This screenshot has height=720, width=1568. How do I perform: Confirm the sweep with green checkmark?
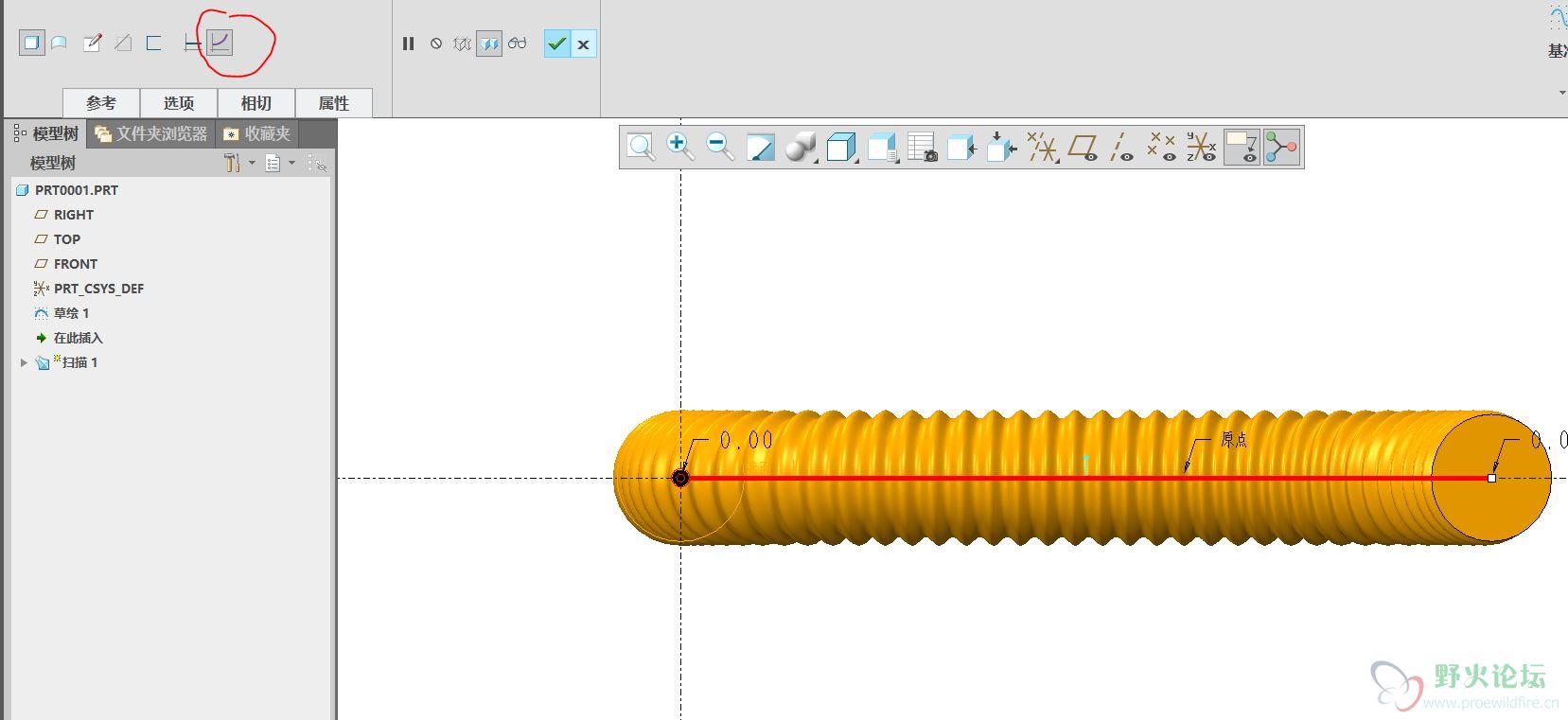pyautogui.click(x=557, y=44)
